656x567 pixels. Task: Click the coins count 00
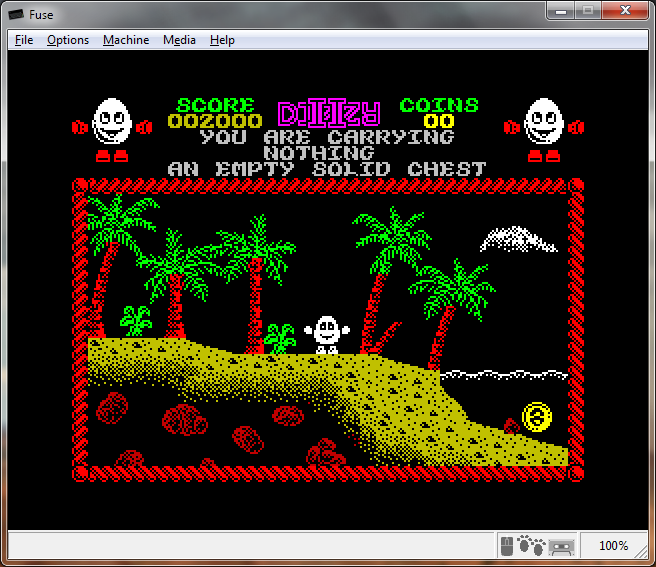click(438, 121)
